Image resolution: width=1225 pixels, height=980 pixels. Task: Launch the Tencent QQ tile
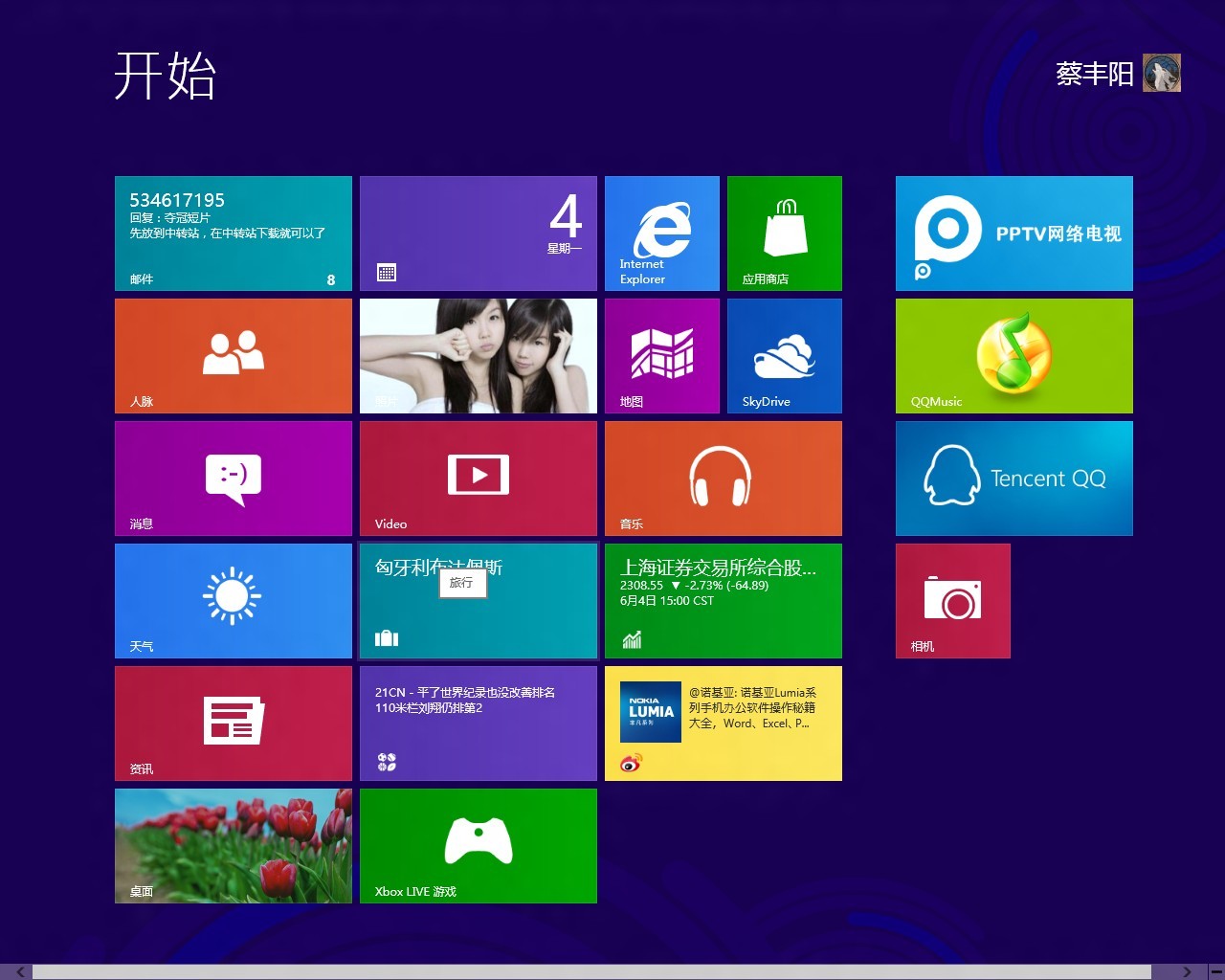[1014, 479]
